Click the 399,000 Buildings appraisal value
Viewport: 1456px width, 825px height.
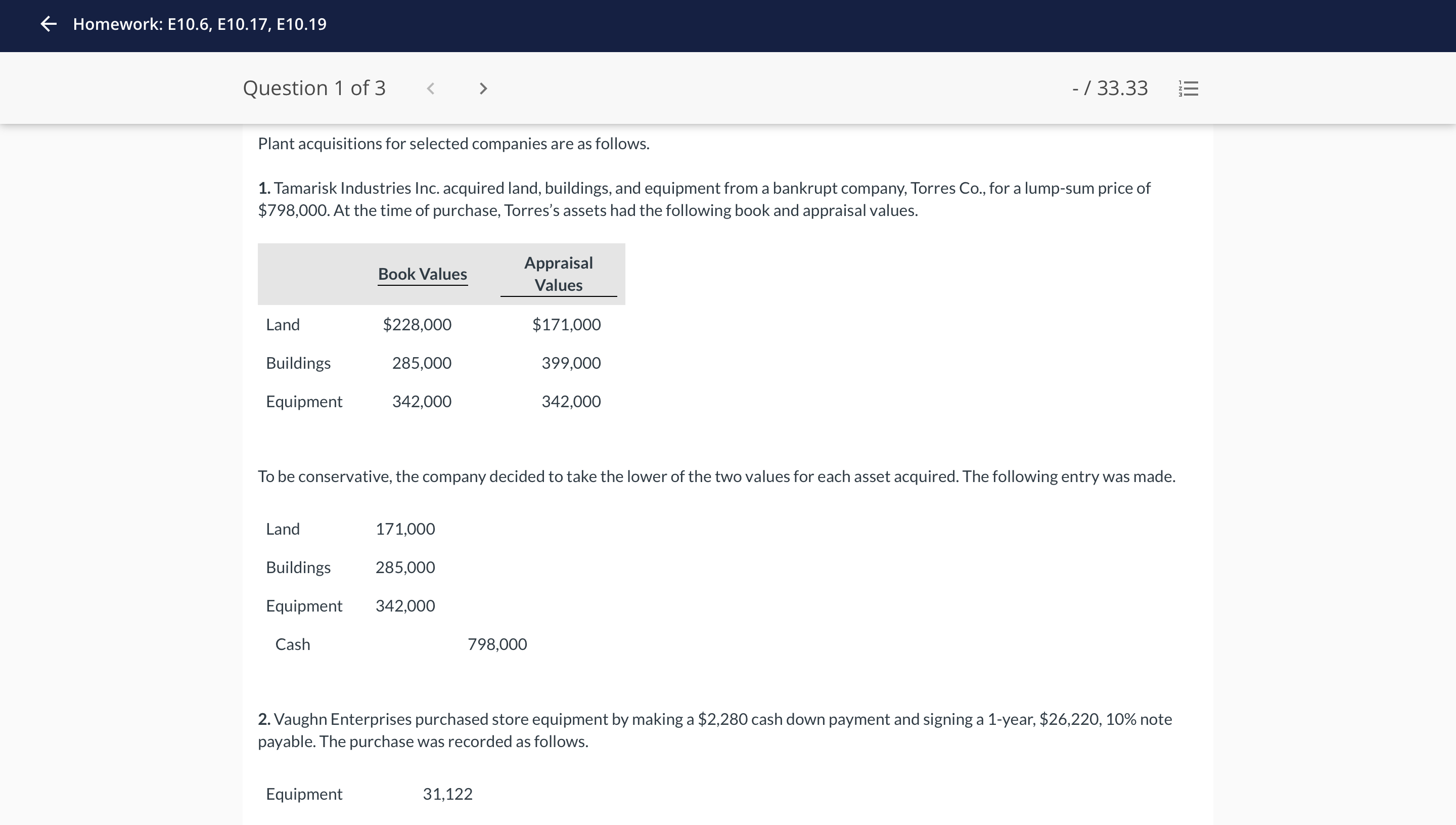pos(570,363)
